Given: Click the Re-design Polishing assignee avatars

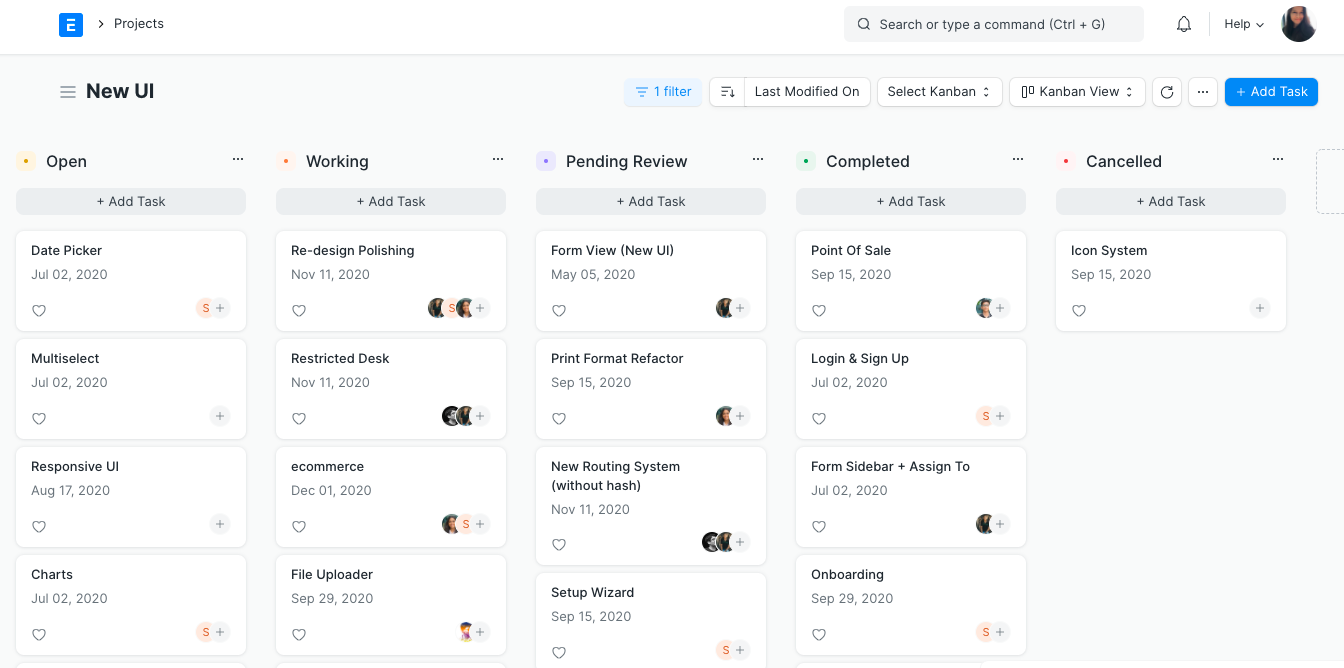Looking at the screenshot, I should point(450,308).
